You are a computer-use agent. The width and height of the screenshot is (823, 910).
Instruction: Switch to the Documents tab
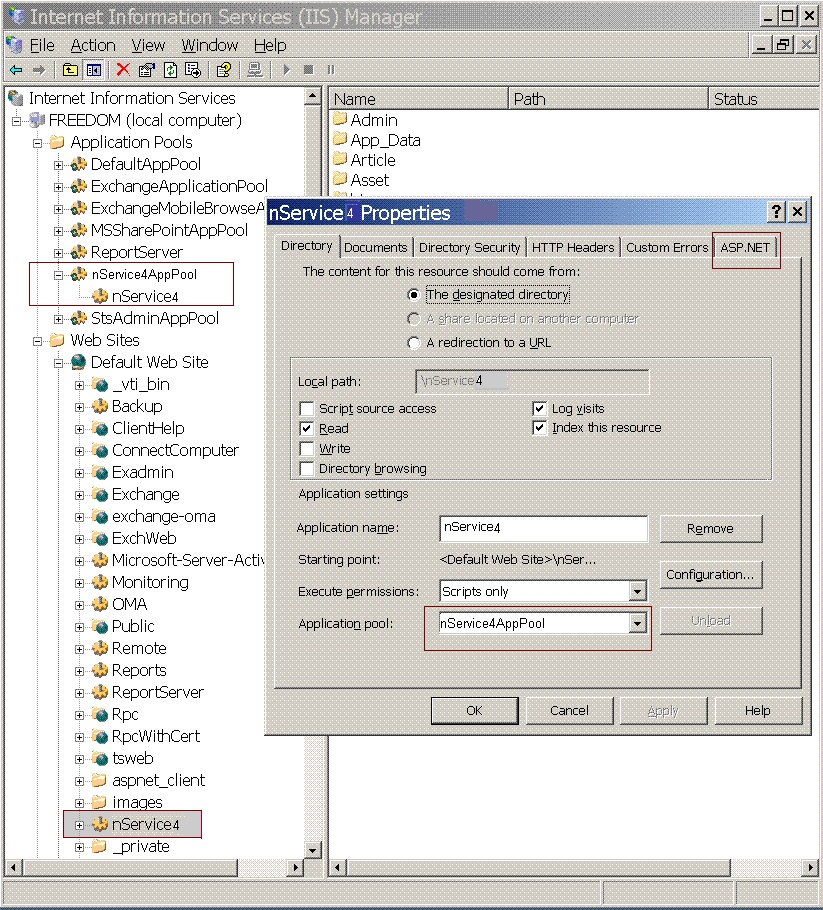(376, 248)
